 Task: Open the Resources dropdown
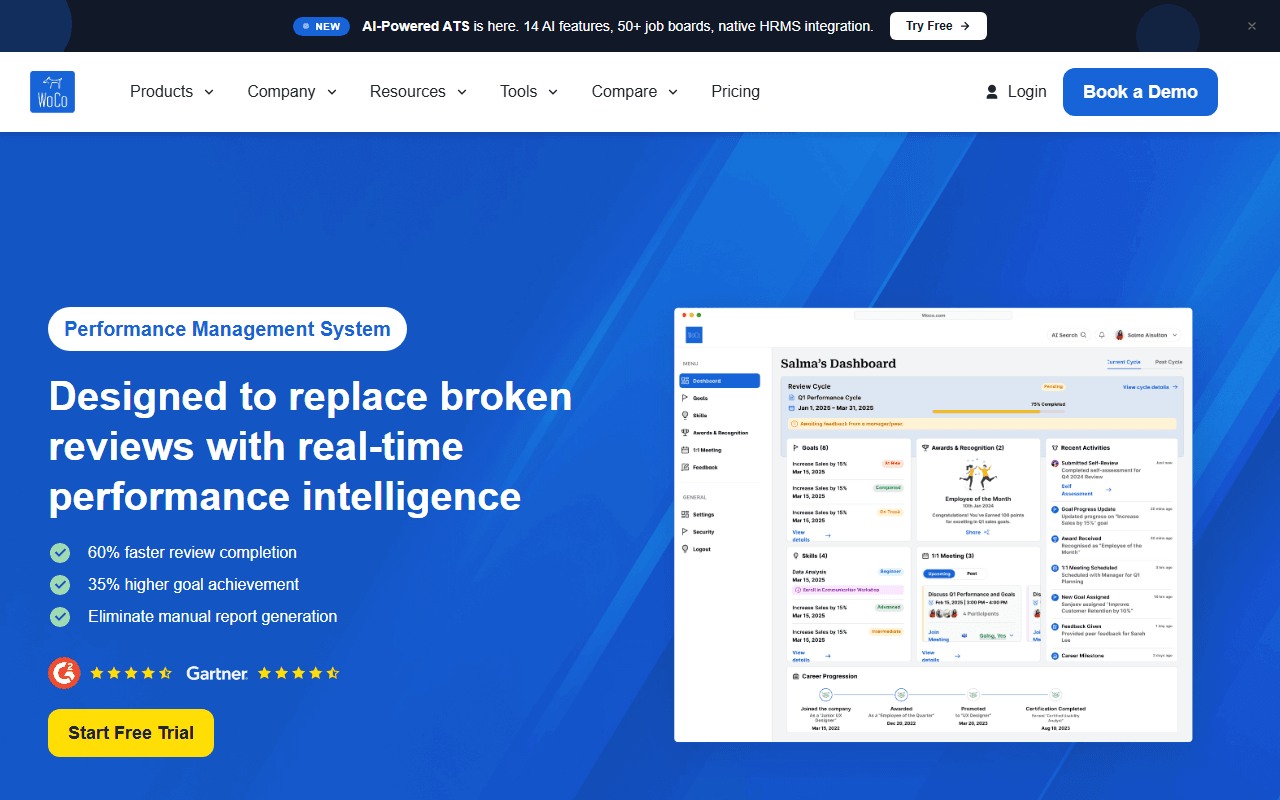coord(418,92)
